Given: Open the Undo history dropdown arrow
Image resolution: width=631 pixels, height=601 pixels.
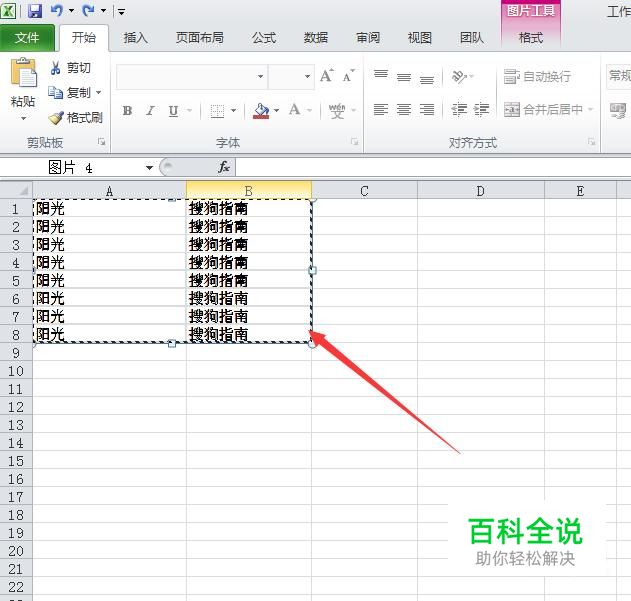Looking at the screenshot, I should click(71, 10).
